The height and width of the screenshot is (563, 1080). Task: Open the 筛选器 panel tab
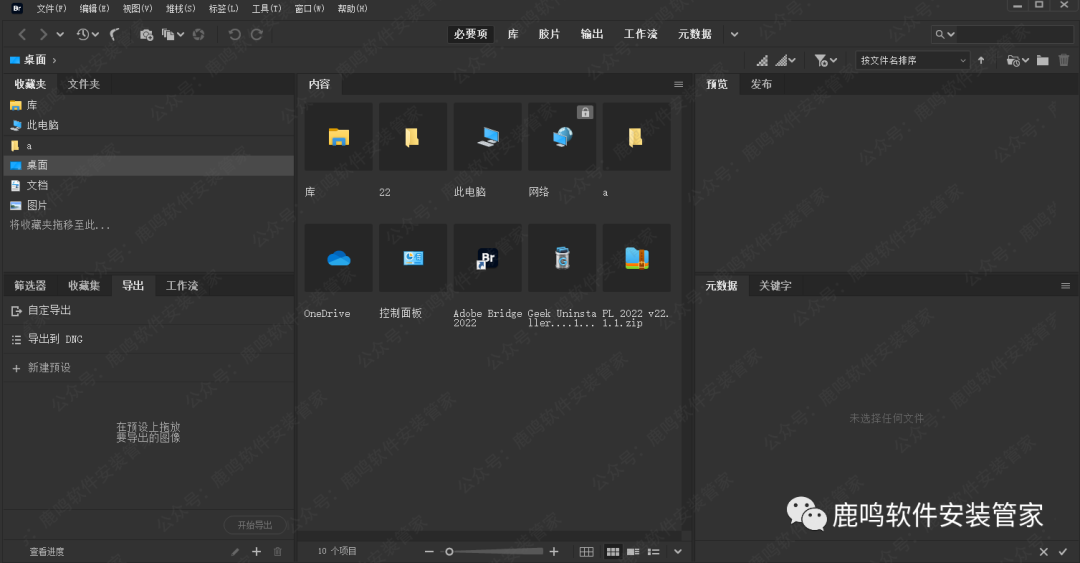(x=30, y=285)
